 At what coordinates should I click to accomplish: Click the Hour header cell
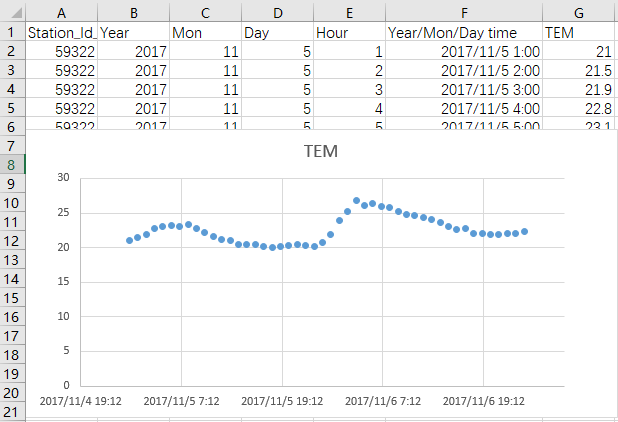pyautogui.click(x=349, y=32)
